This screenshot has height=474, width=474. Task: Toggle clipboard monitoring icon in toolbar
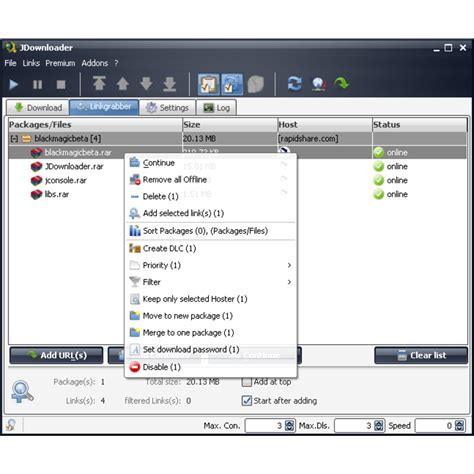[x=209, y=84]
